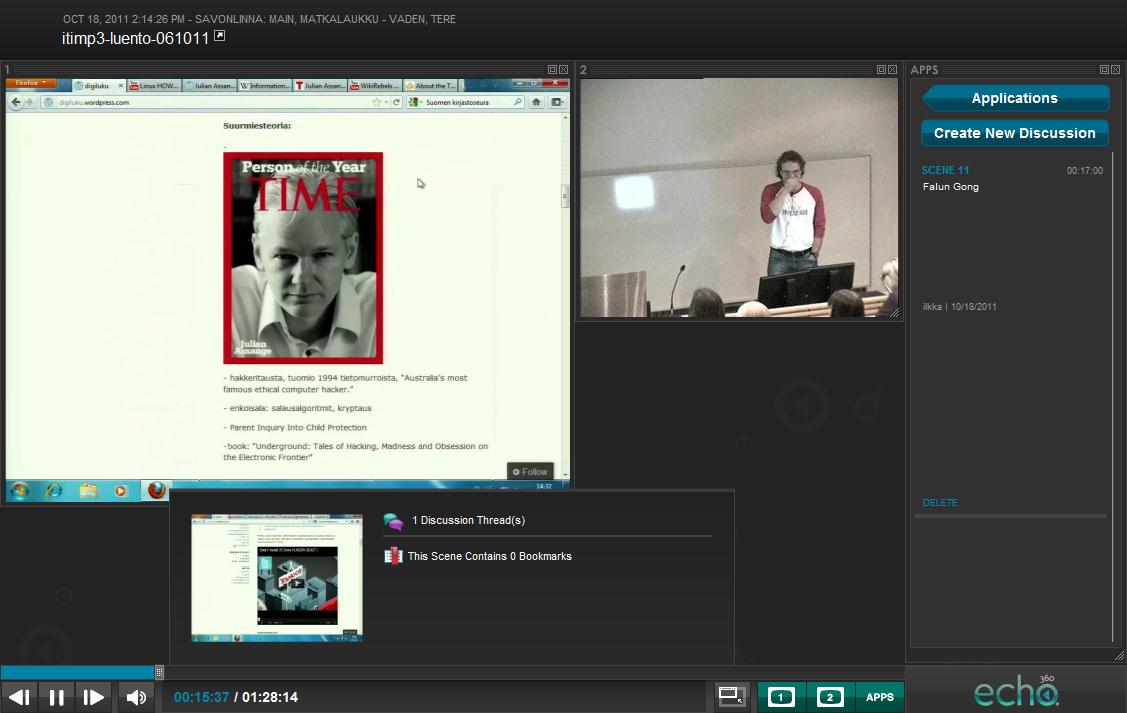Maximize panel 1 with its header icon
1127x713 pixels.
click(x=552, y=70)
